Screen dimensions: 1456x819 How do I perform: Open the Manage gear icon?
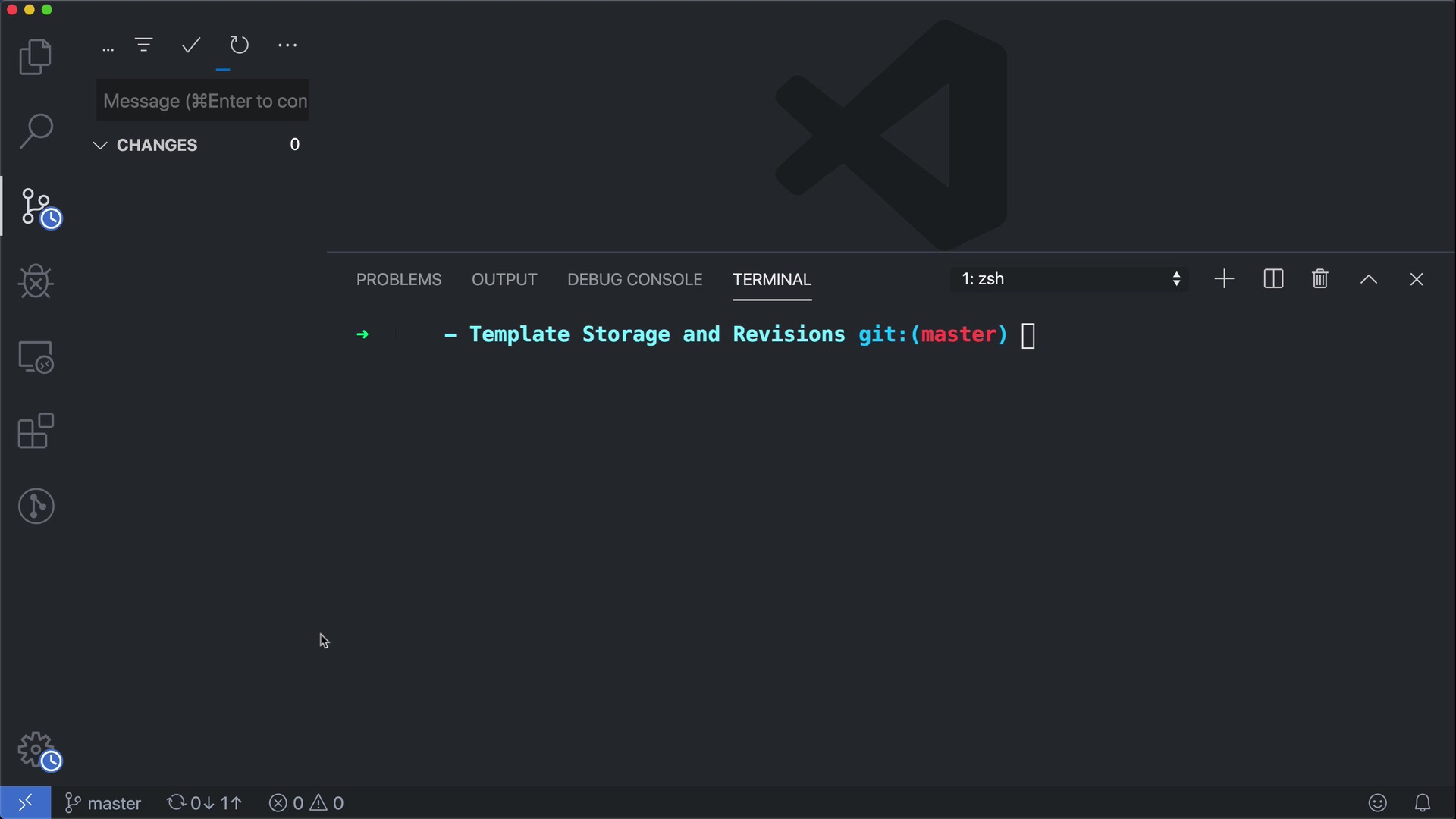pos(36,750)
